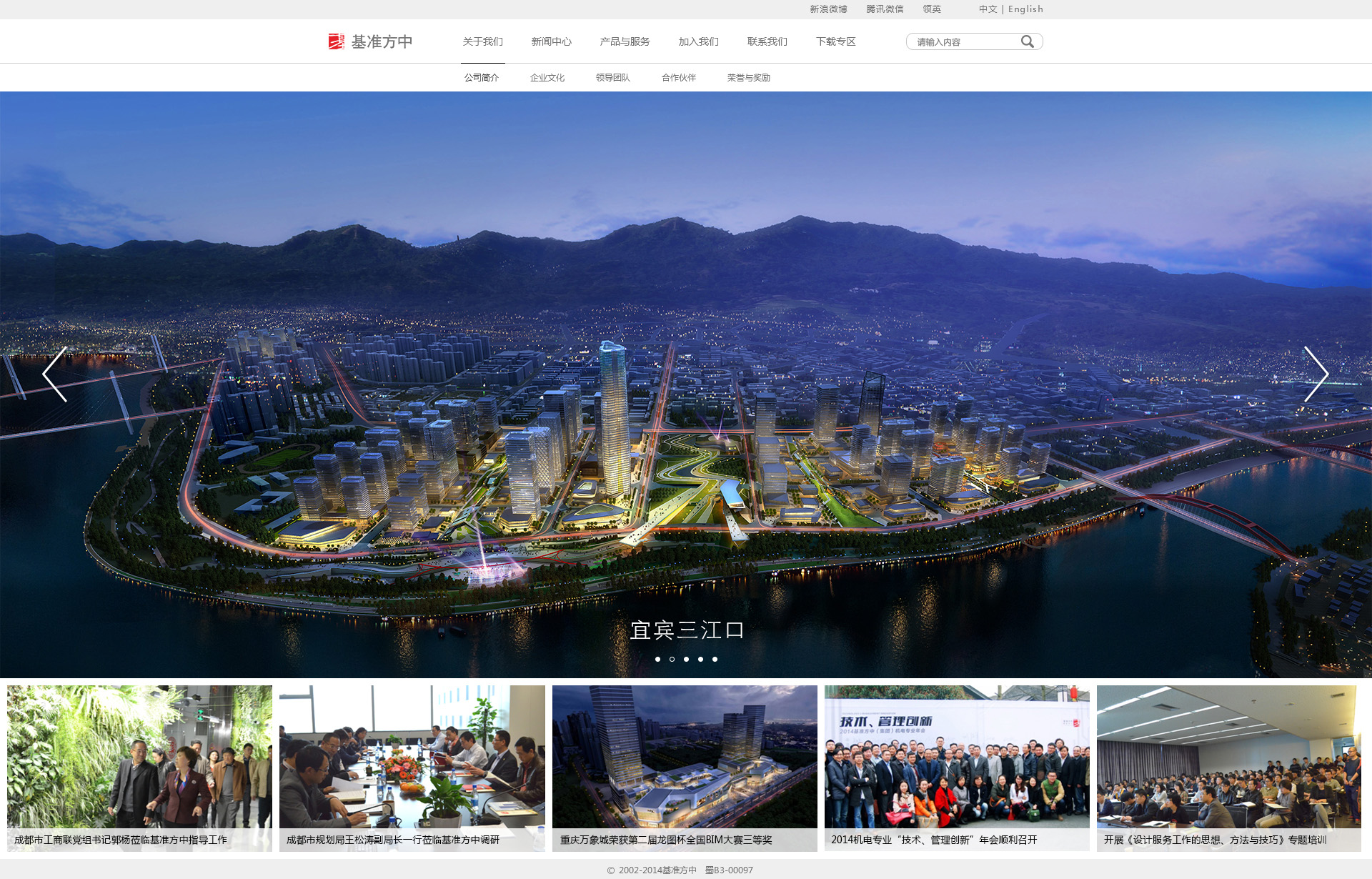The image size is (1372, 879).
Task: Open the 产品与服务 menu
Action: pyautogui.click(x=625, y=41)
